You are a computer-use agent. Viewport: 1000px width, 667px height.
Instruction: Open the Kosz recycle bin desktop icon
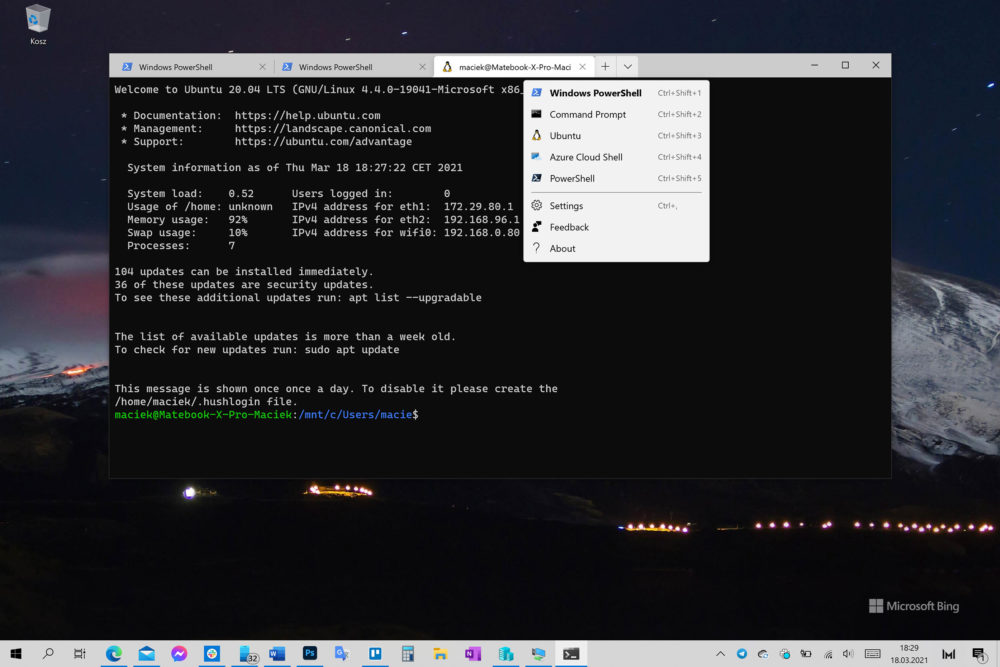38,26
